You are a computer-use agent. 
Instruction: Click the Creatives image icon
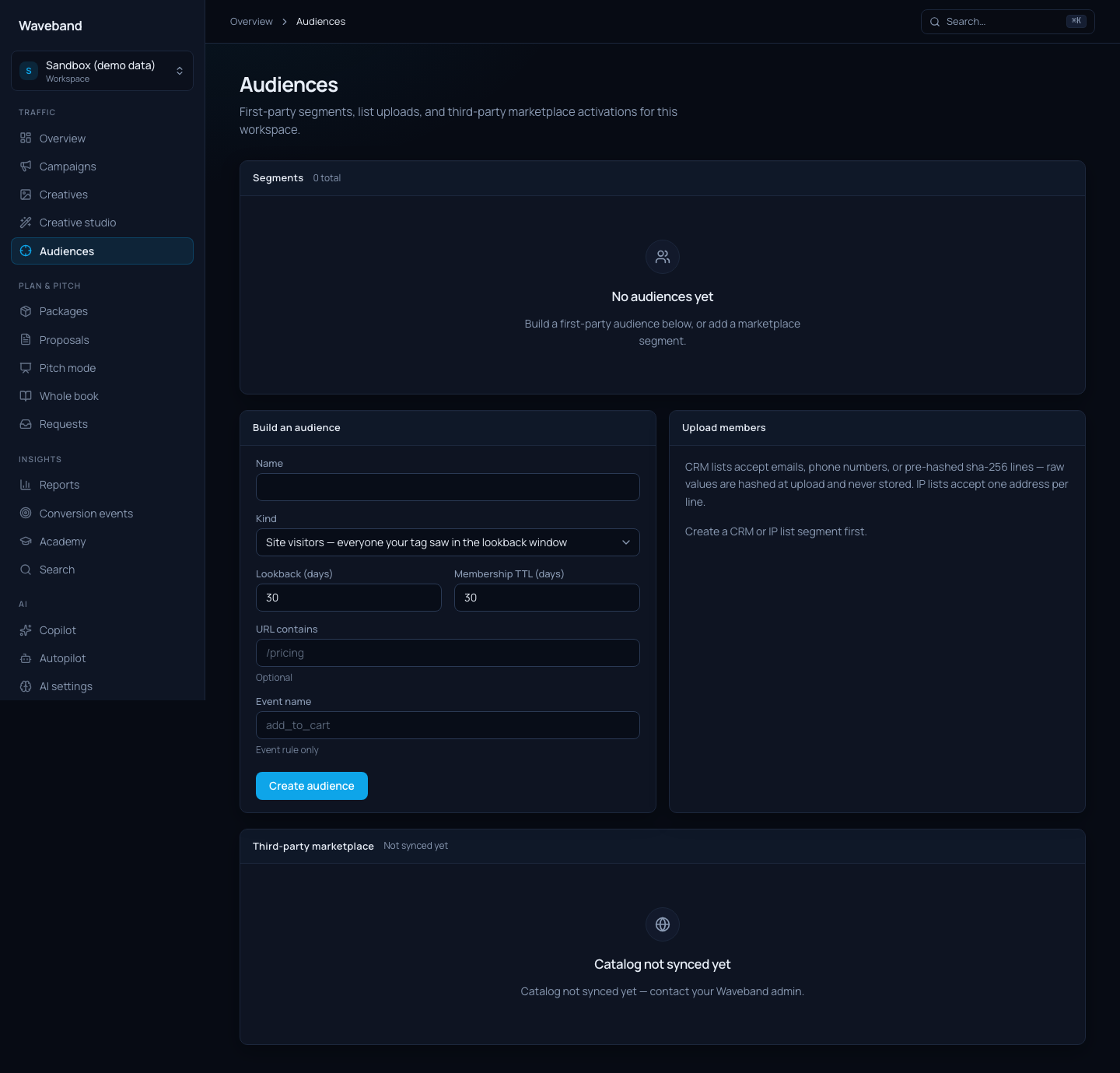pos(26,195)
